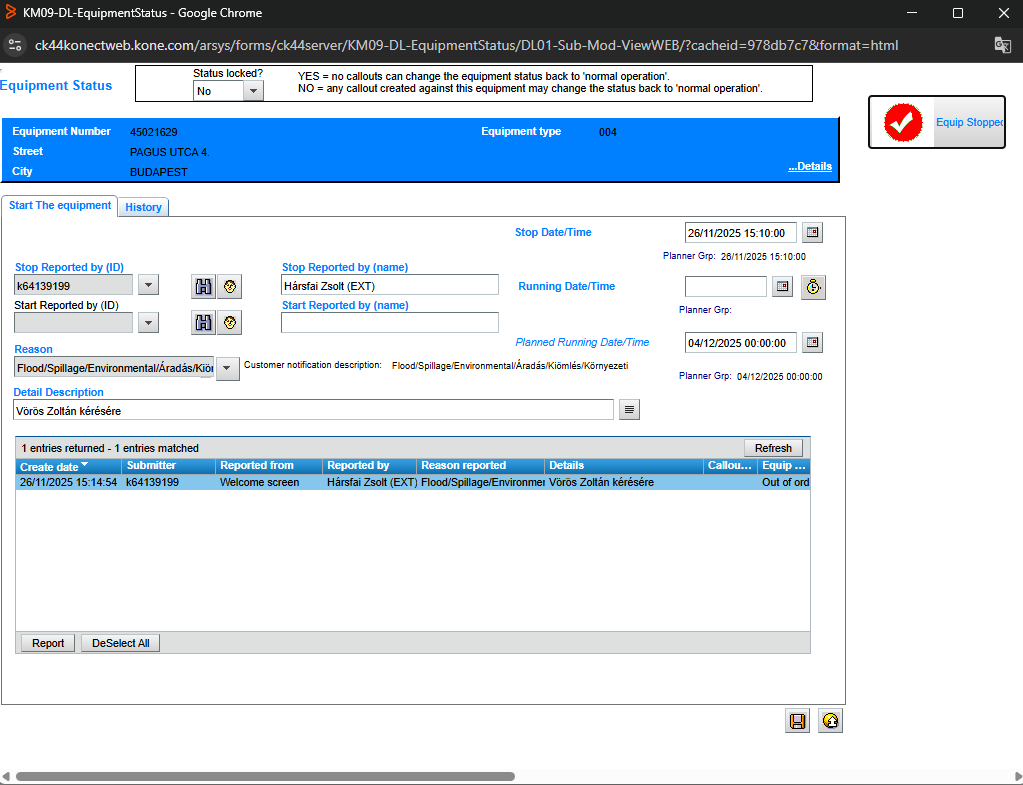Expand the Detail Description text editor icon
This screenshot has width=1023, height=785.
coord(629,410)
